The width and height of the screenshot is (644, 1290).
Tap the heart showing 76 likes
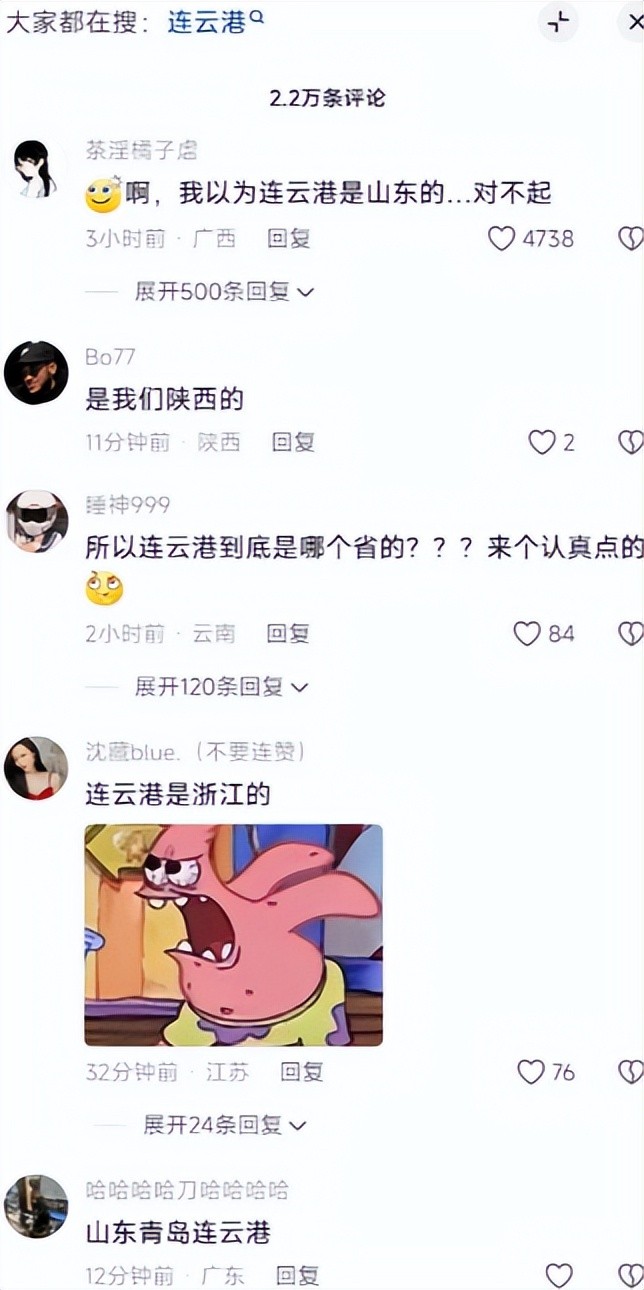coord(531,1072)
